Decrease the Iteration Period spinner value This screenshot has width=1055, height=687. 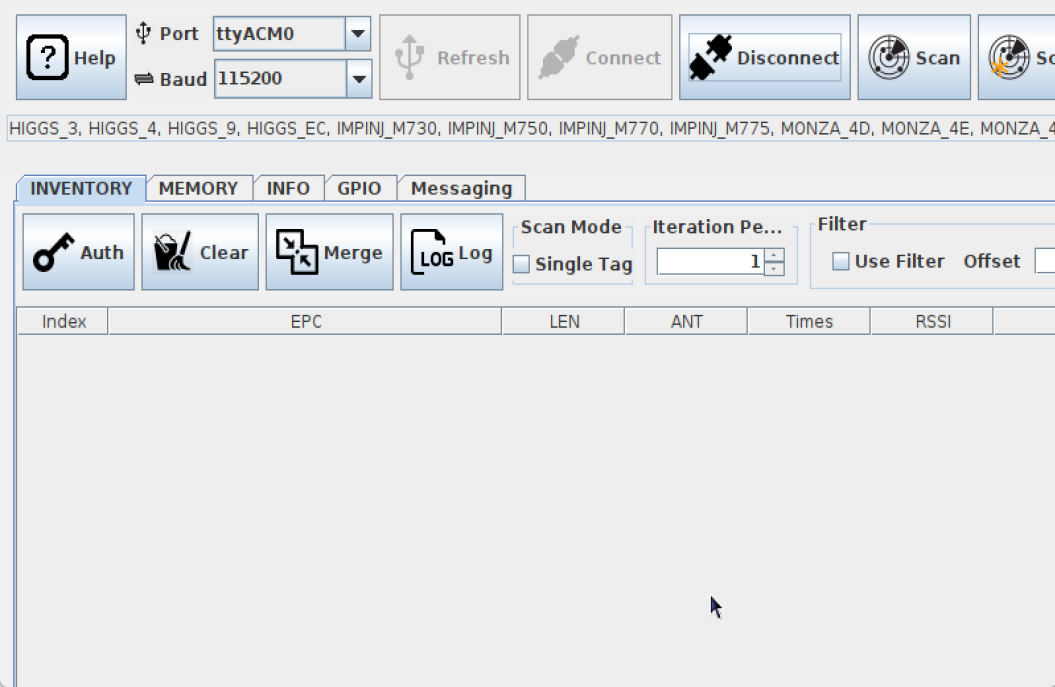tap(774, 268)
